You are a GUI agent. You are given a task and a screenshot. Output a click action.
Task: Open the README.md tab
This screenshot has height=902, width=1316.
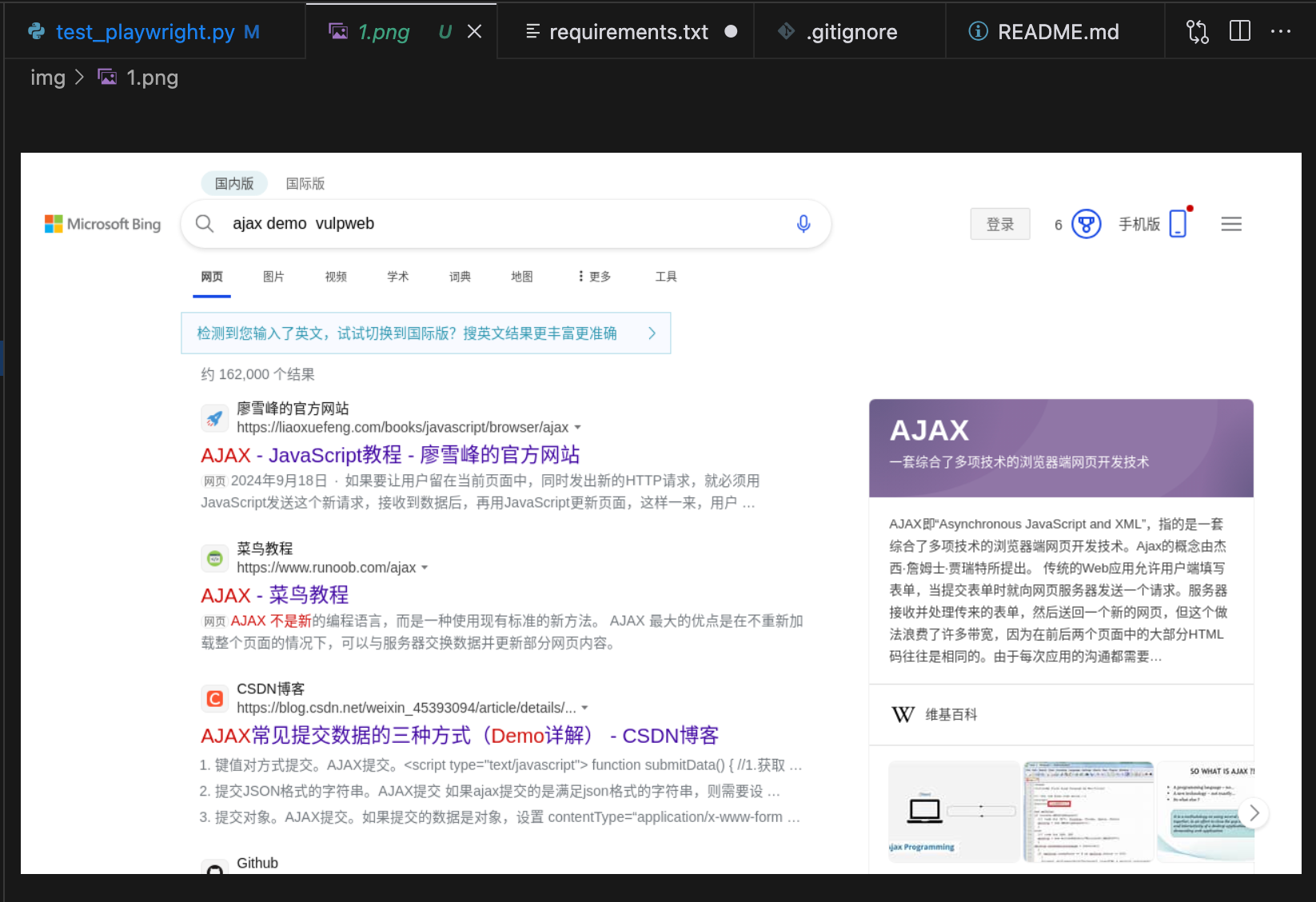[x=1055, y=31]
